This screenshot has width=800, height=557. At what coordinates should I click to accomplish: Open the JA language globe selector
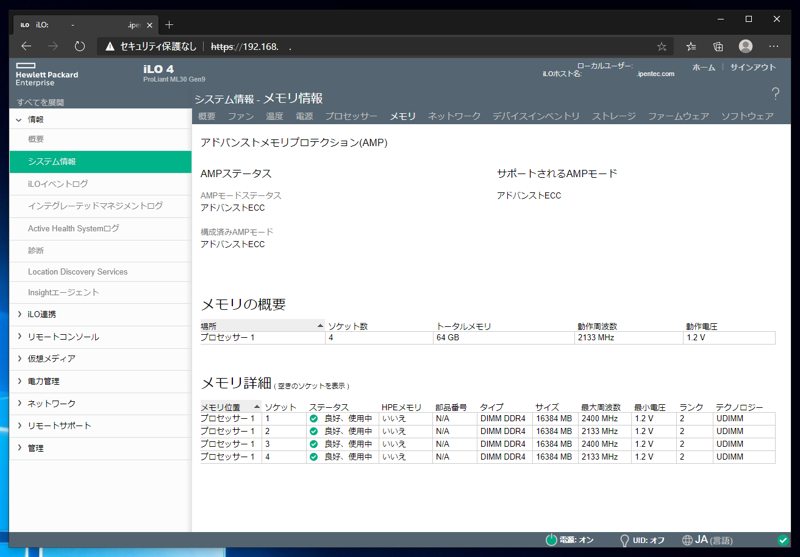tap(687, 540)
